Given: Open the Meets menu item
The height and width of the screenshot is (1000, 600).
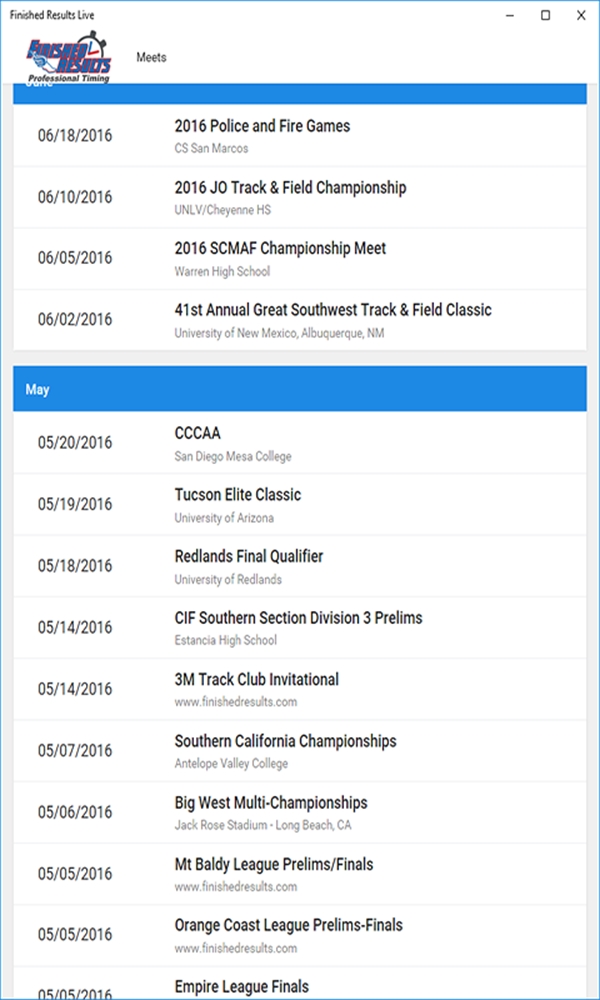Looking at the screenshot, I should [151, 57].
